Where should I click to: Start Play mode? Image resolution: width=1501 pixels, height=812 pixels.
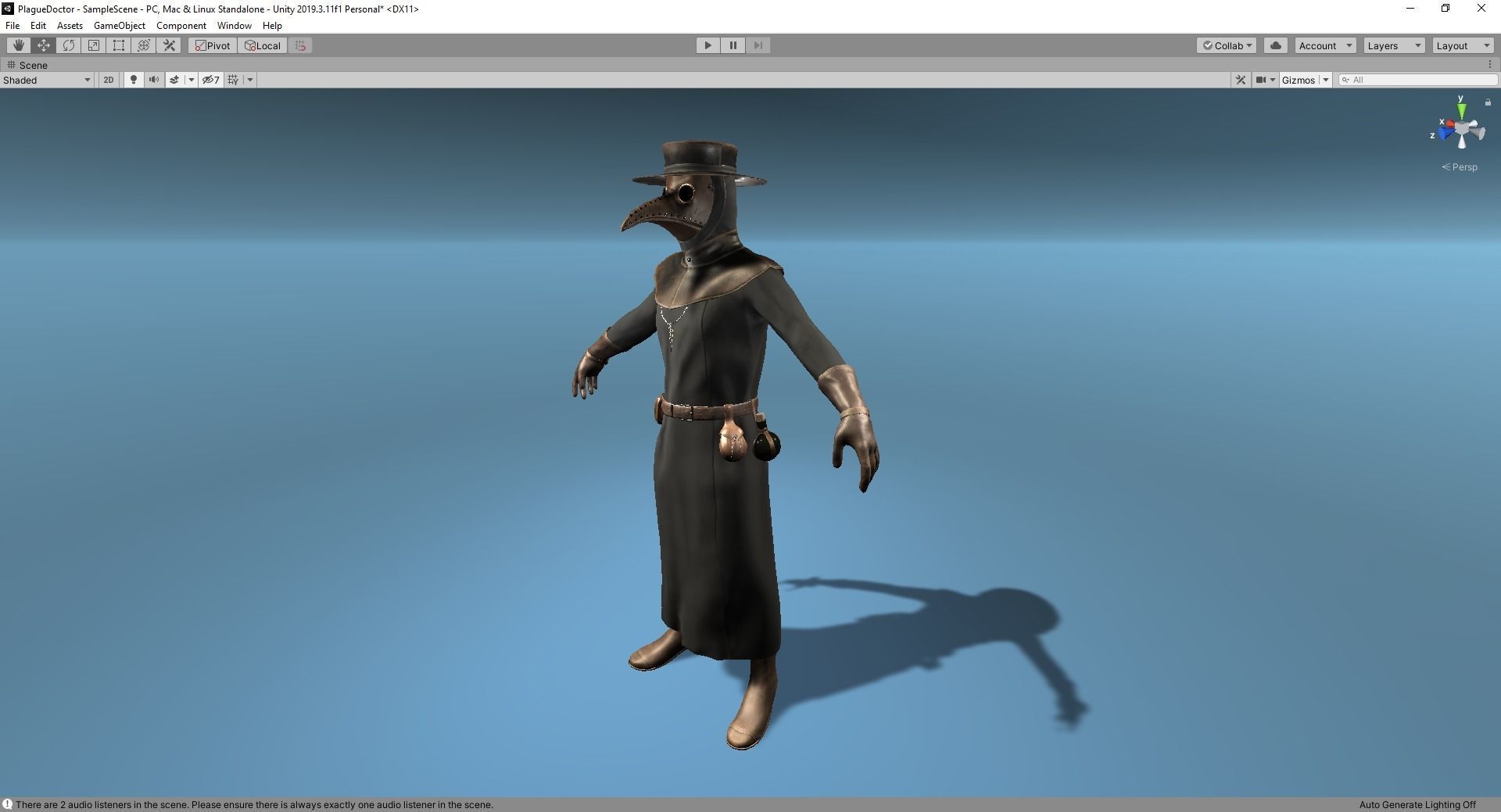[x=708, y=45]
